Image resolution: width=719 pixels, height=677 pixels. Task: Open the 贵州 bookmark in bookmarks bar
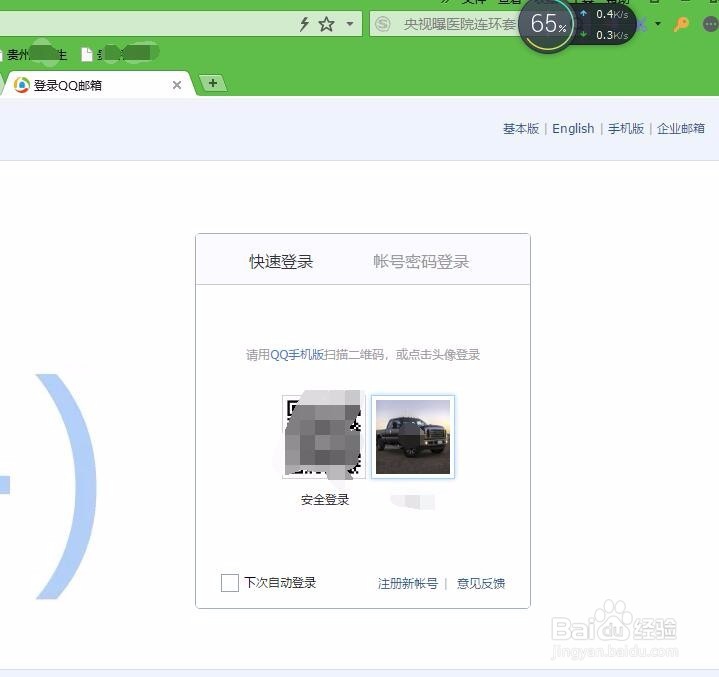pyautogui.click(x=34, y=55)
